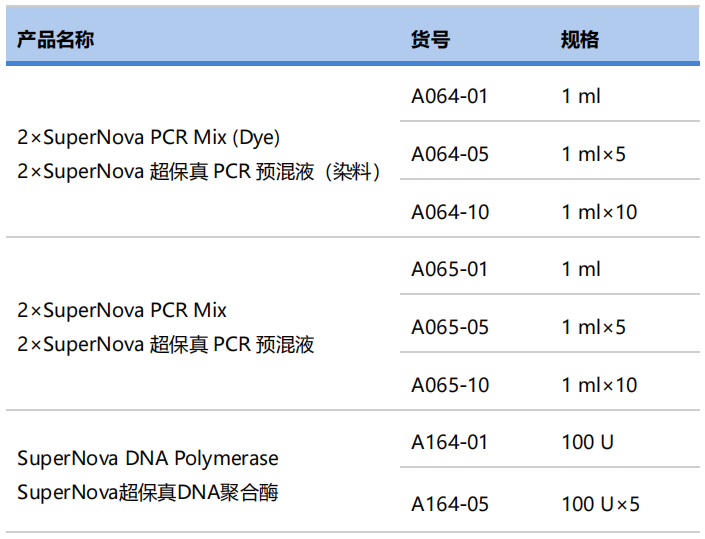Click the 2×SuperNova PCR Mix (Dye) product name
This screenshot has height=539, width=705.
click(148, 137)
